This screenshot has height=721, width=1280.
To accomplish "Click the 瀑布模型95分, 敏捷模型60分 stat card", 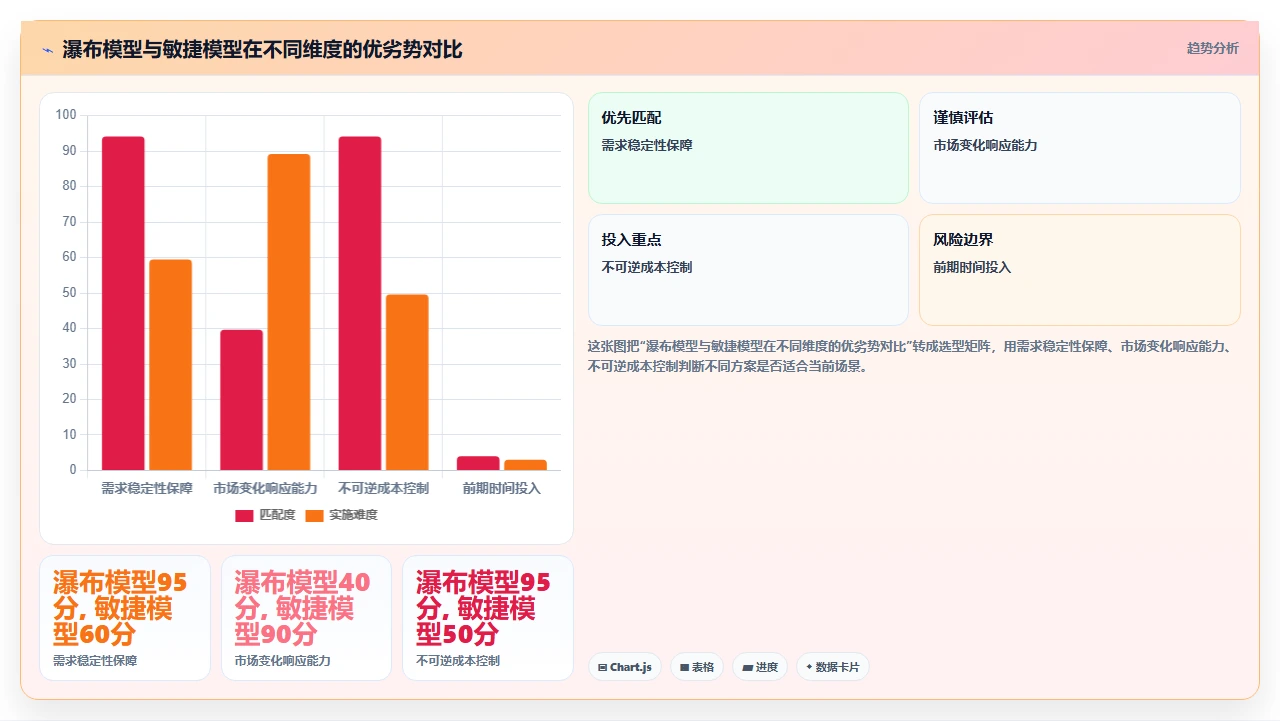I will coord(125,618).
